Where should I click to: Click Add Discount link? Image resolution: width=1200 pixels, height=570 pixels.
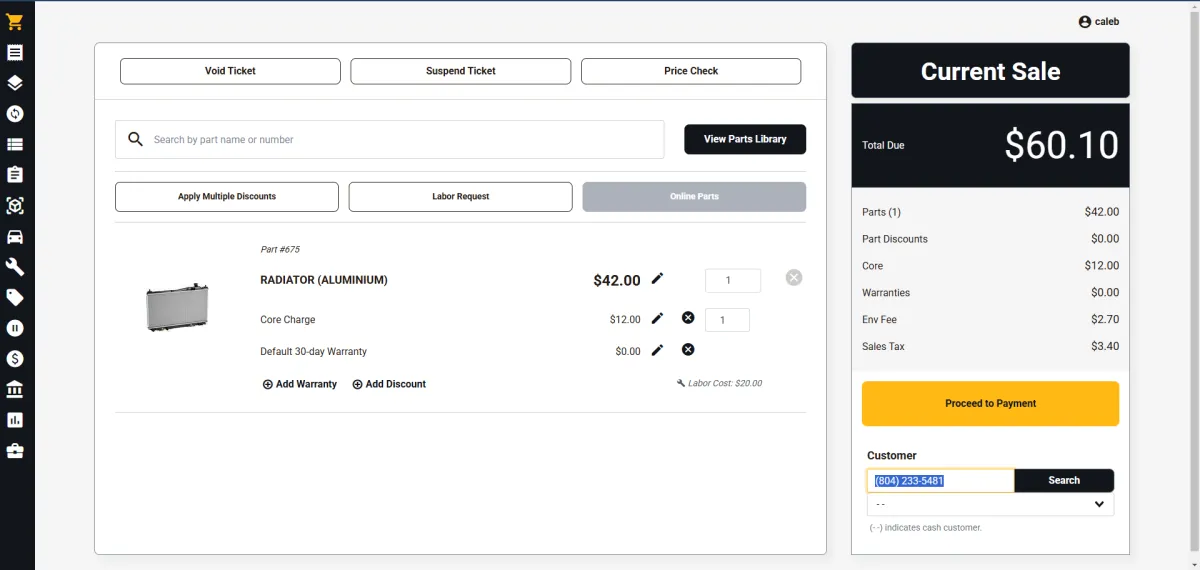[389, 384]
